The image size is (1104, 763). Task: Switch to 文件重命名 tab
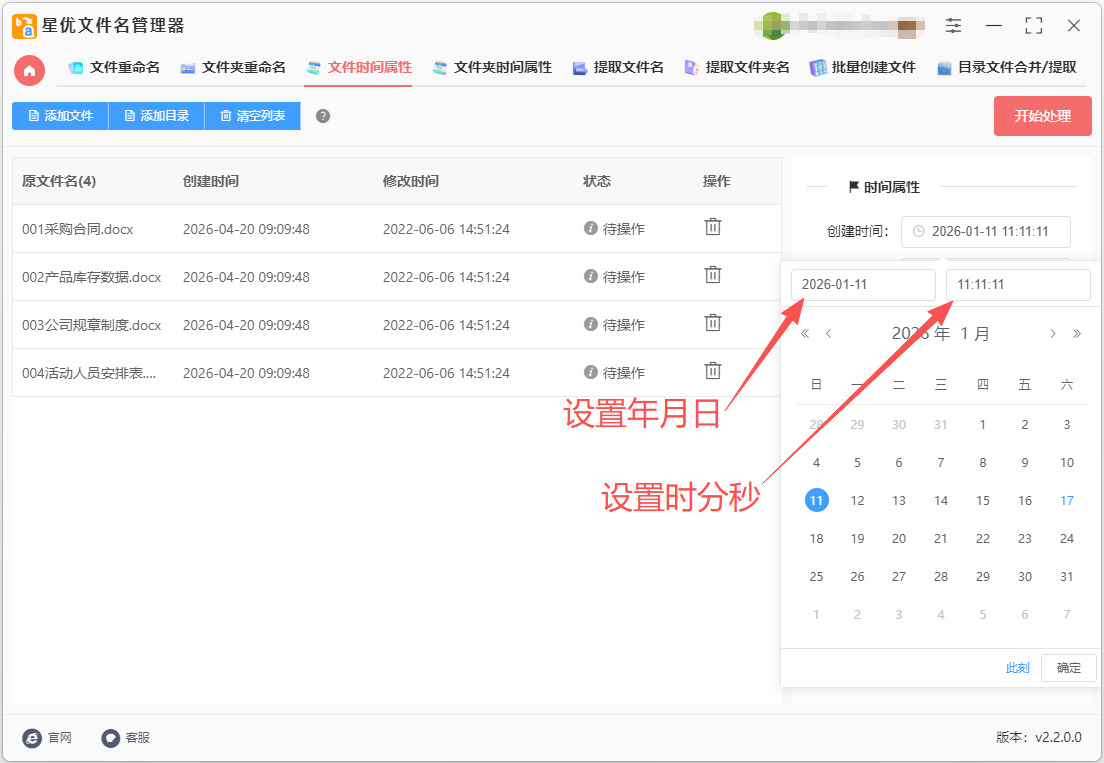tap(114, 68)
